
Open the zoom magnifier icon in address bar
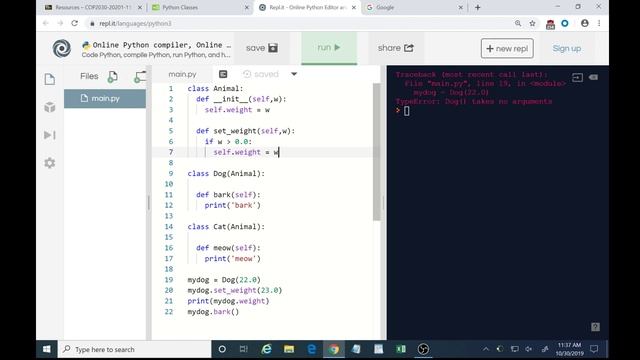click(518, 23)
